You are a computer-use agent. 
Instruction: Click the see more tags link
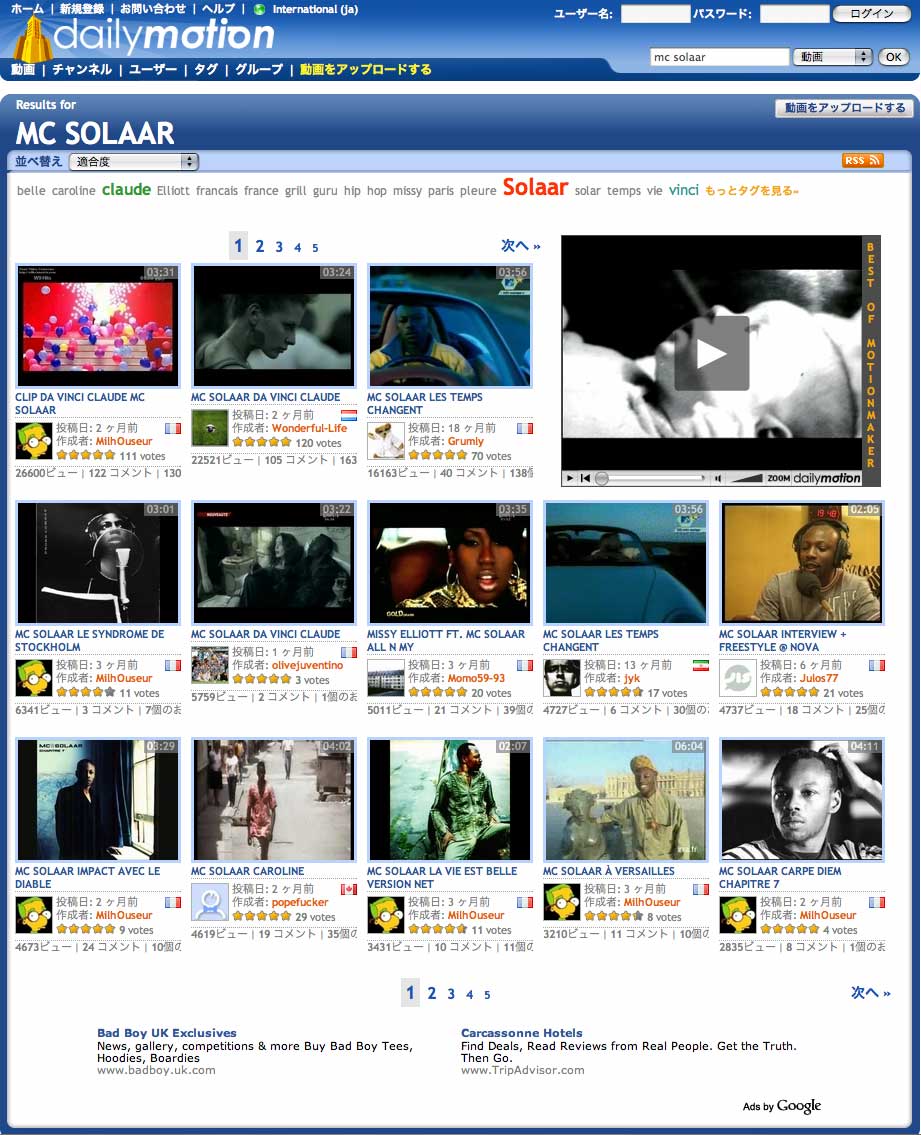(752, 191)
